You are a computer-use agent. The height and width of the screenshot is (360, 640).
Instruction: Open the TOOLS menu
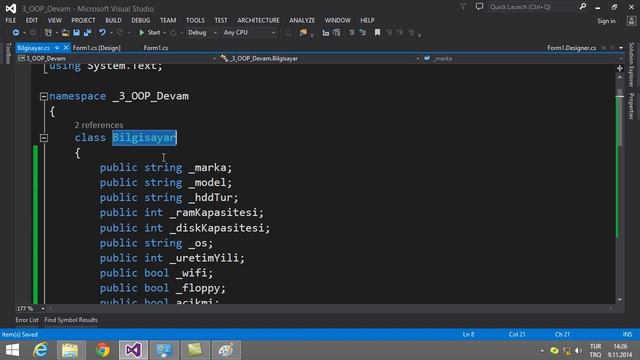click(195, 20)
